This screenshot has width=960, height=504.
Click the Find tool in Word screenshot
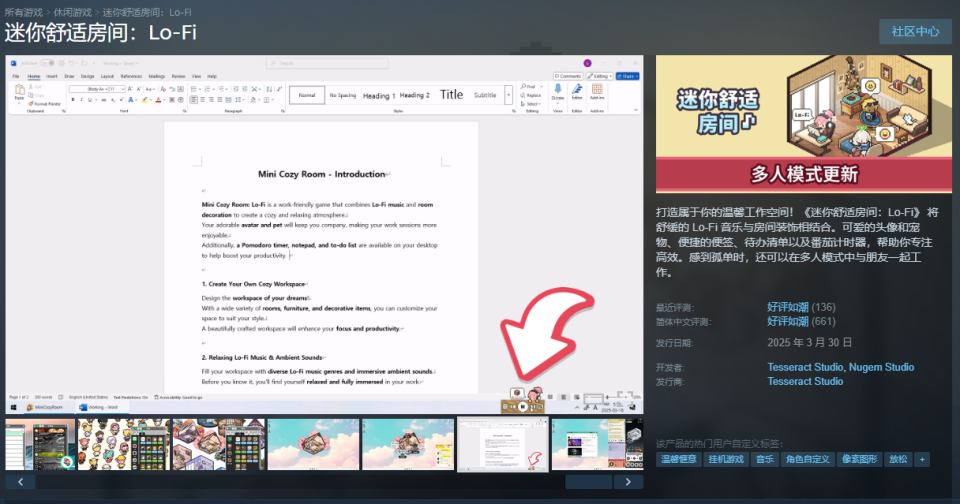[x=528, y=87]
